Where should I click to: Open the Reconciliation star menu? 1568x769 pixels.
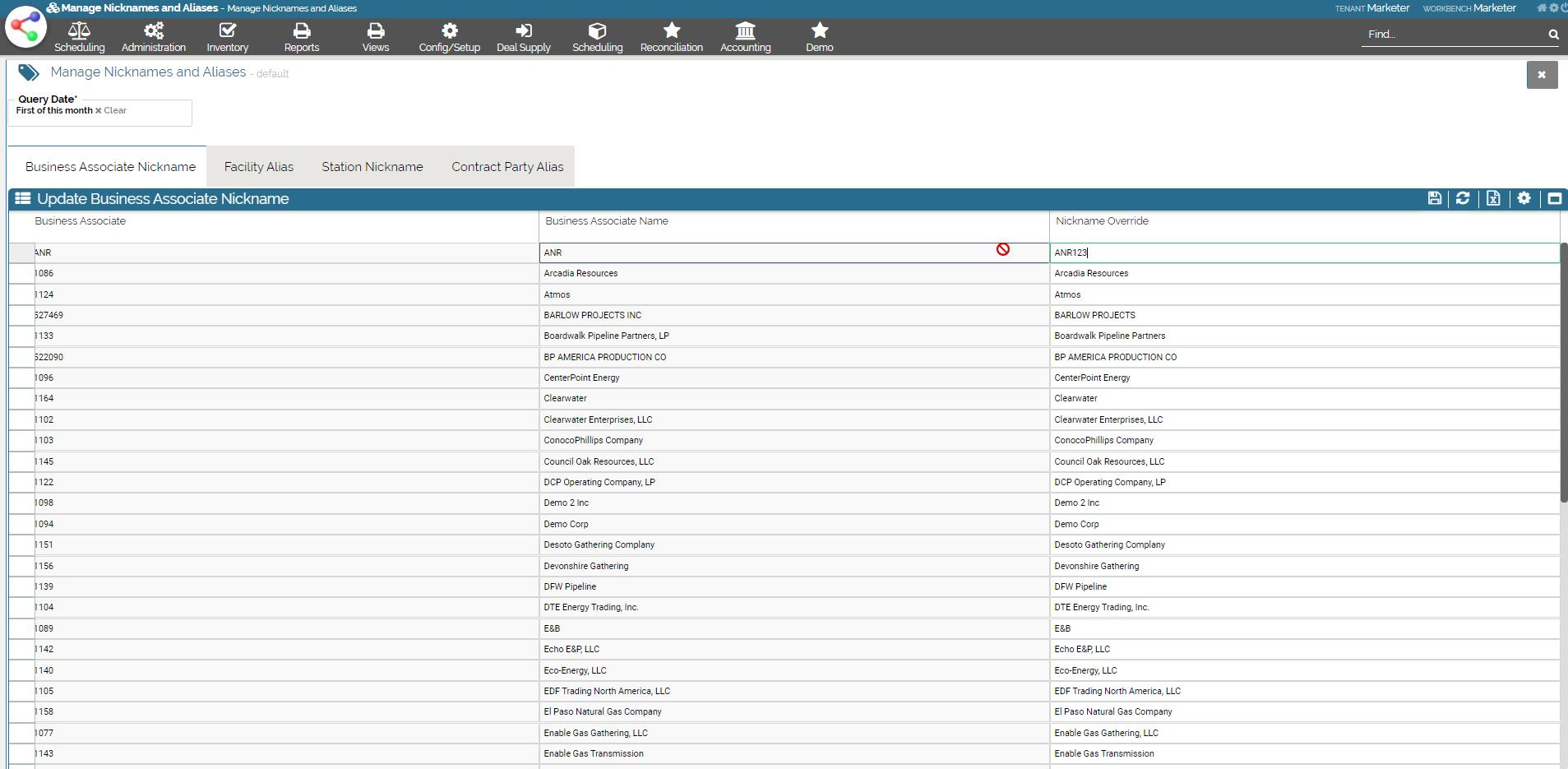671,37
